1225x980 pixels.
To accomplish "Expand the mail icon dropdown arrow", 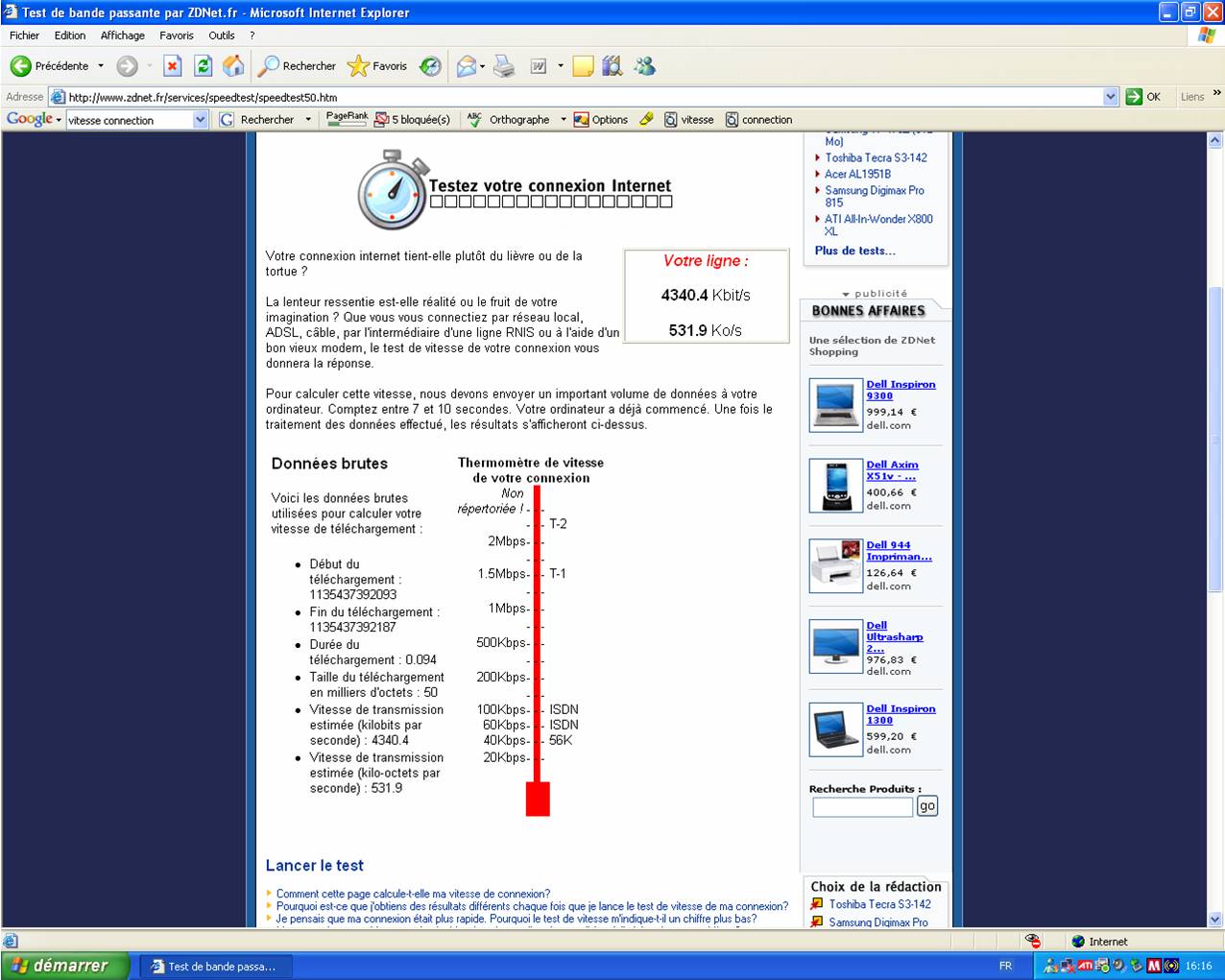I will coord(483,66).
